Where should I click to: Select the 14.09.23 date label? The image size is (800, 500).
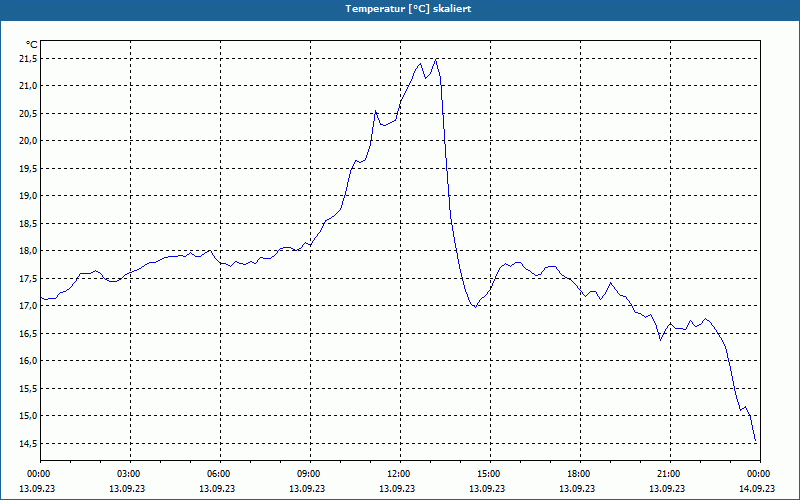757,488
